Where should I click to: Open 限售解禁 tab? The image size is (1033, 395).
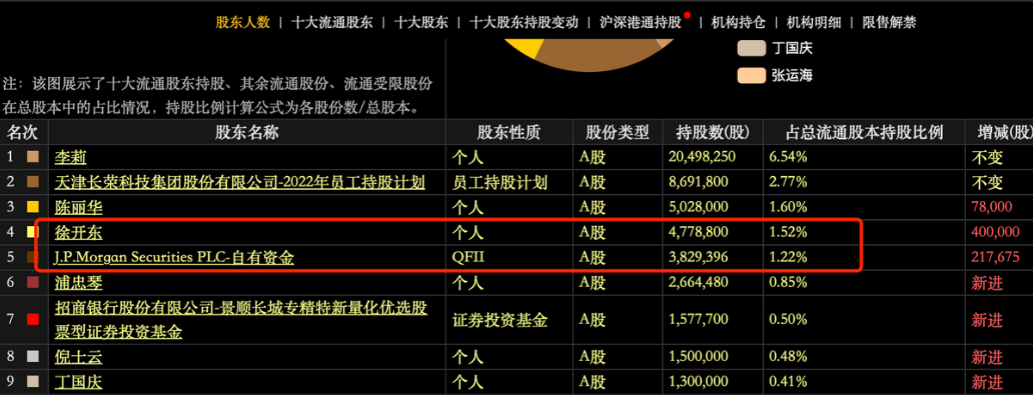pos(889,22)
